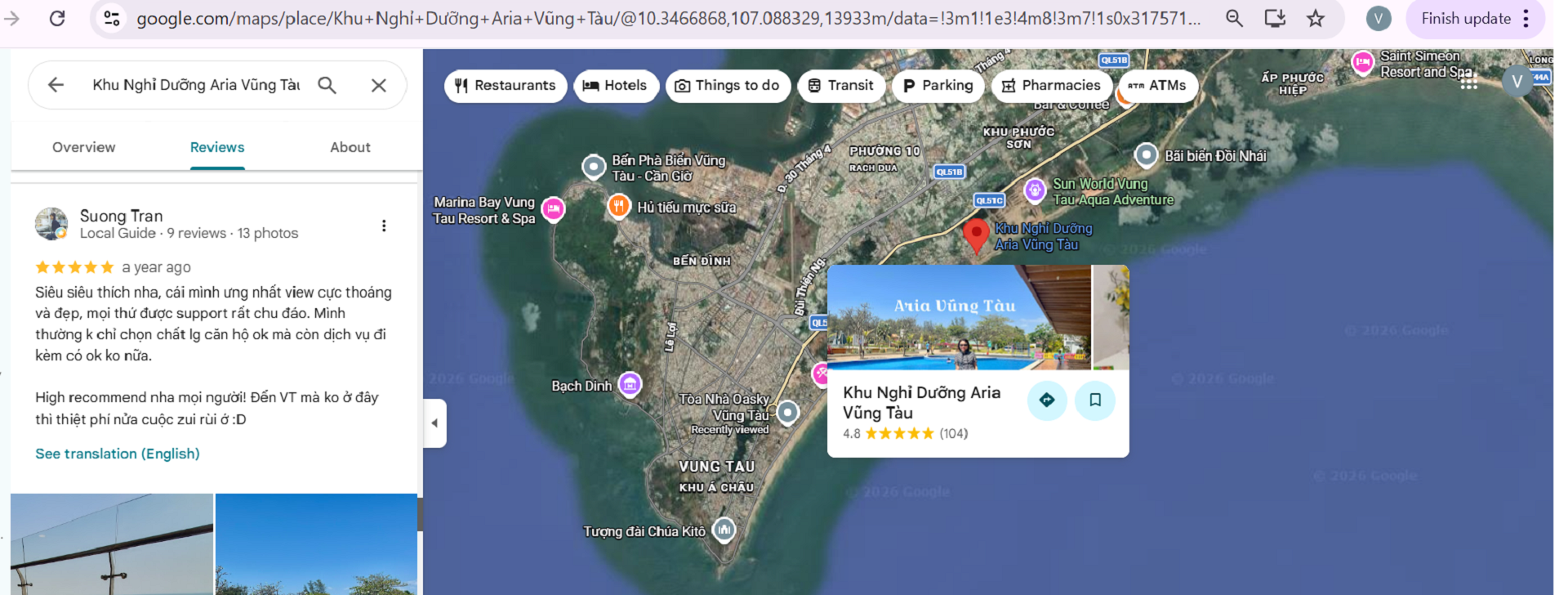
Task: Click the BẾN ĐÌNH area label on map
Action: pyautogui.click(x=702, y=261)
